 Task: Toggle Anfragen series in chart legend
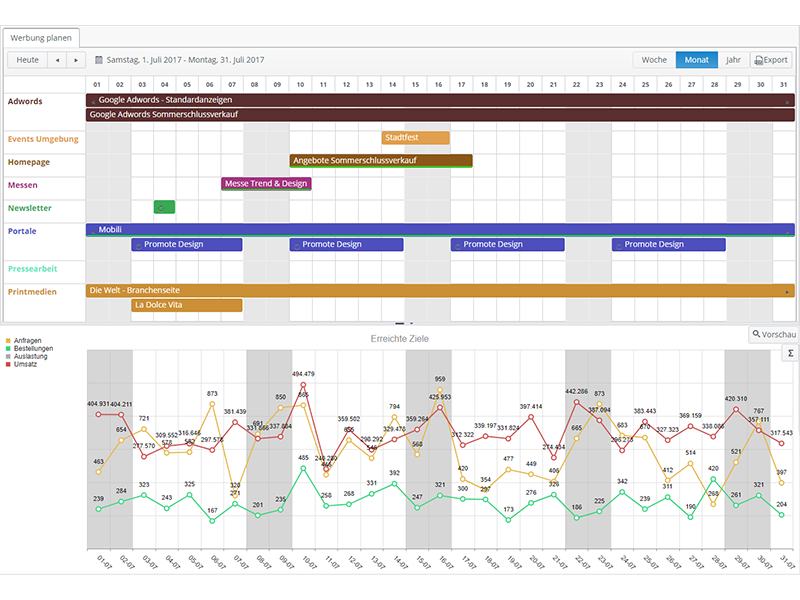pos(25,340)
